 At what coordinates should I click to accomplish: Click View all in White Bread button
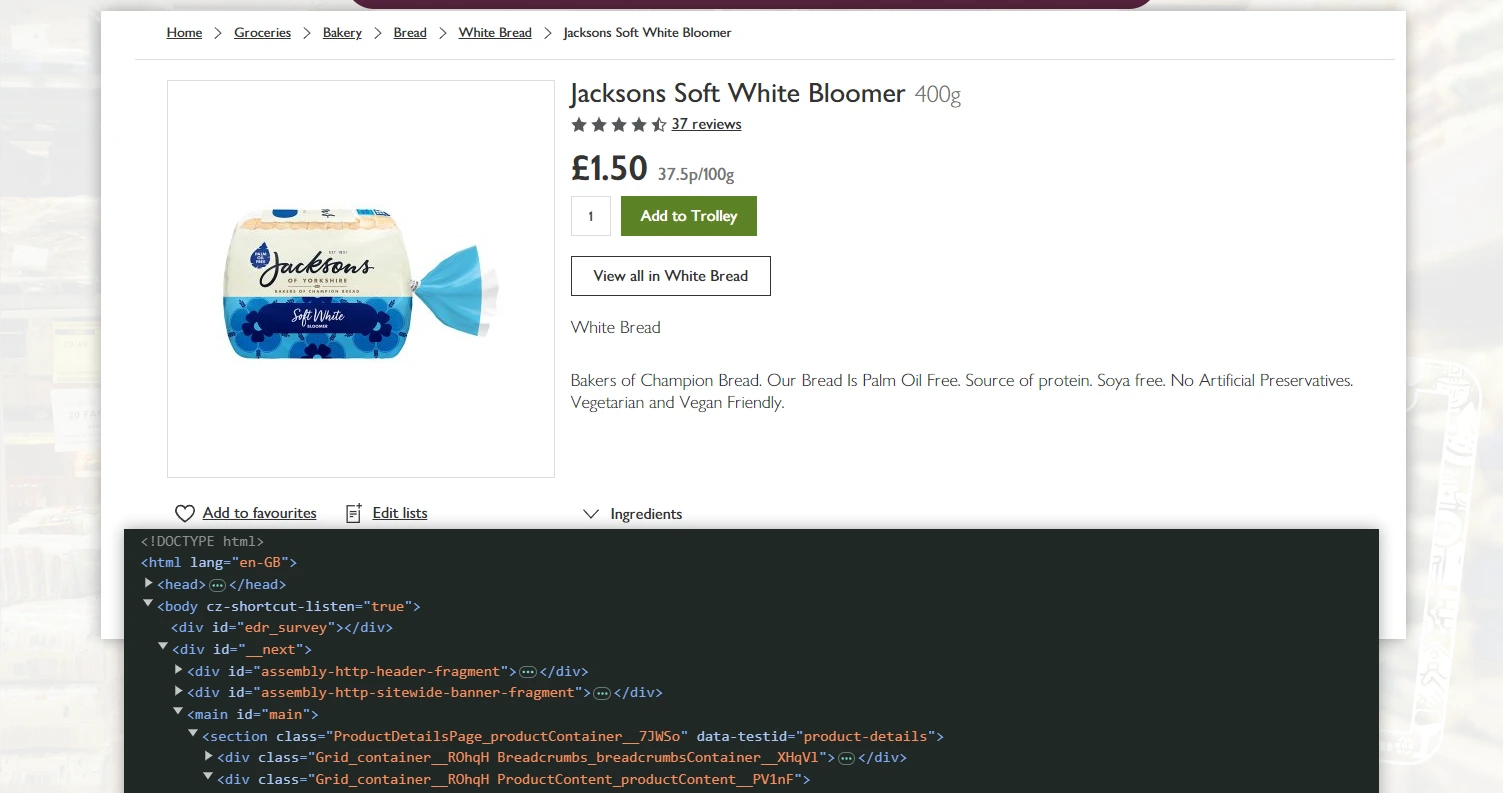pos(670,276)
